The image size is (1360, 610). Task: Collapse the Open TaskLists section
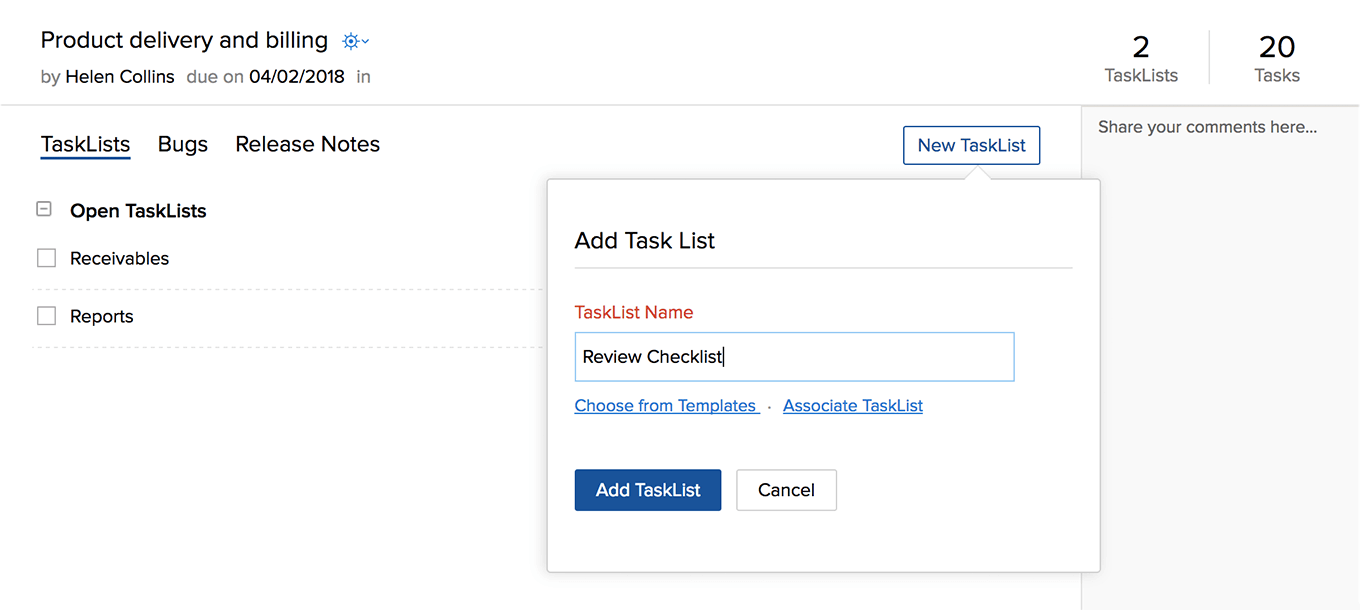[x=44, y=210]
